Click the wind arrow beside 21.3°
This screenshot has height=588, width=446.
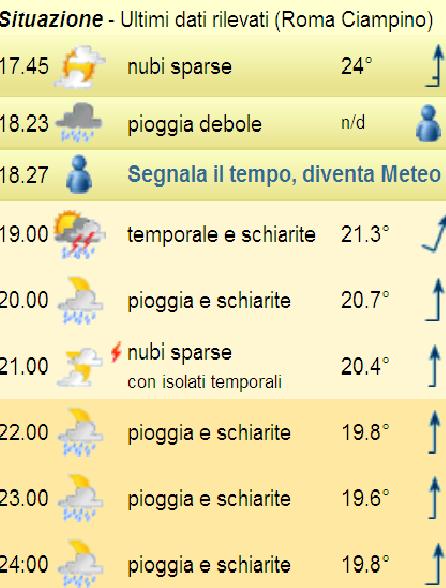[434, 235]
